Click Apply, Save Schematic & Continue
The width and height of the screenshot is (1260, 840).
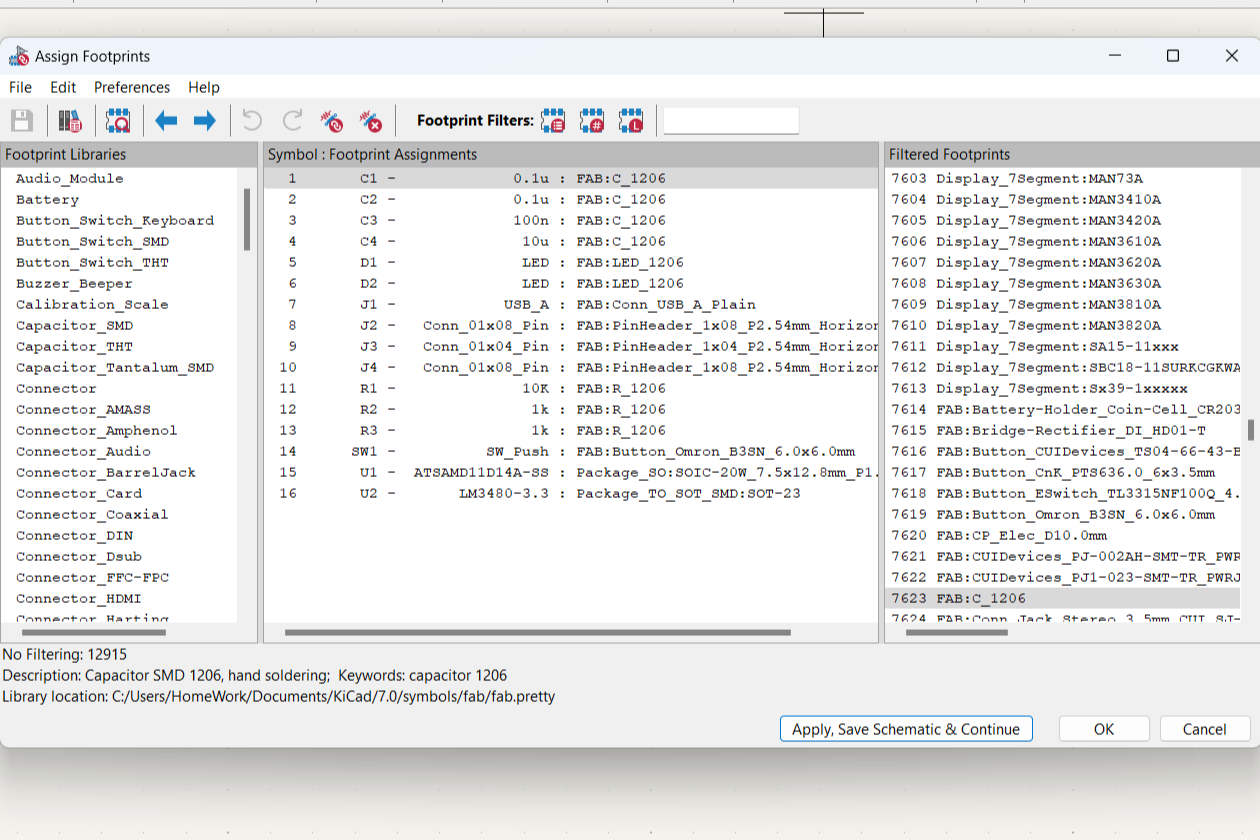[x=906, y=729]
